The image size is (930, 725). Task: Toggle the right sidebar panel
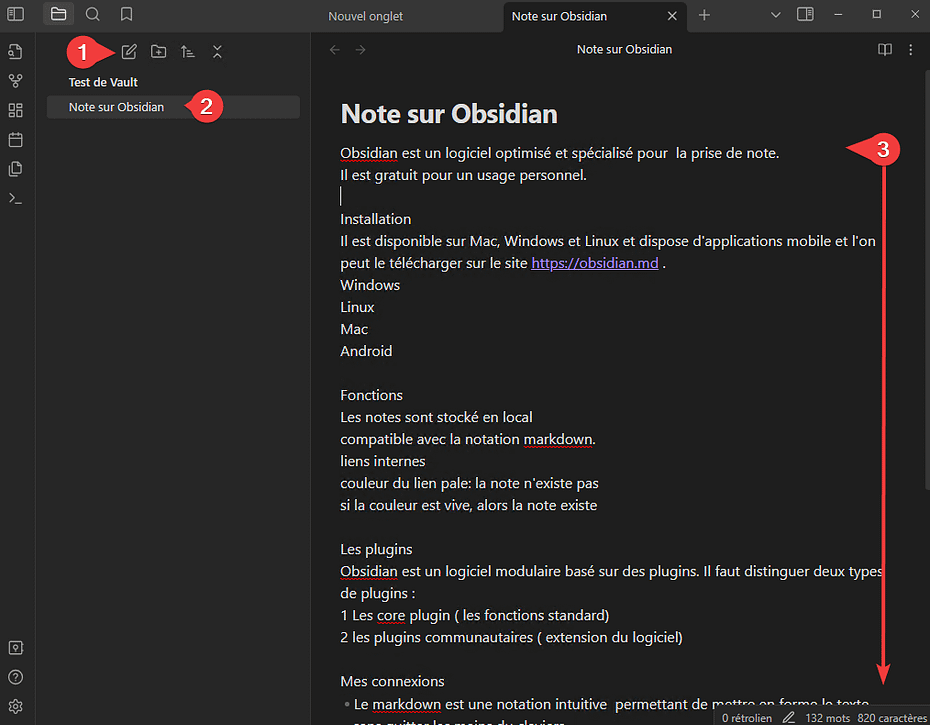806,14
